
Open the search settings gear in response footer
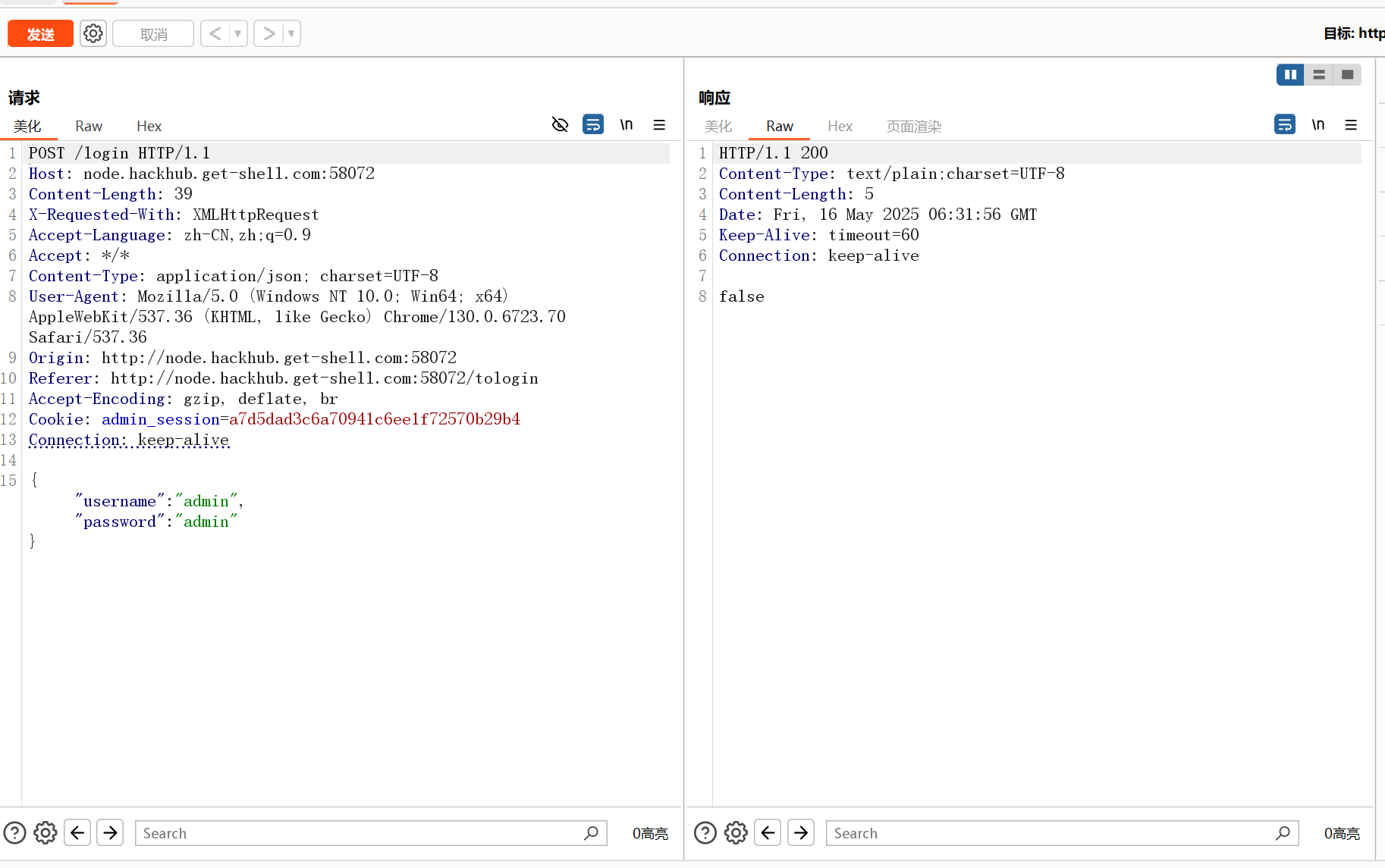(x=736, y=832)
